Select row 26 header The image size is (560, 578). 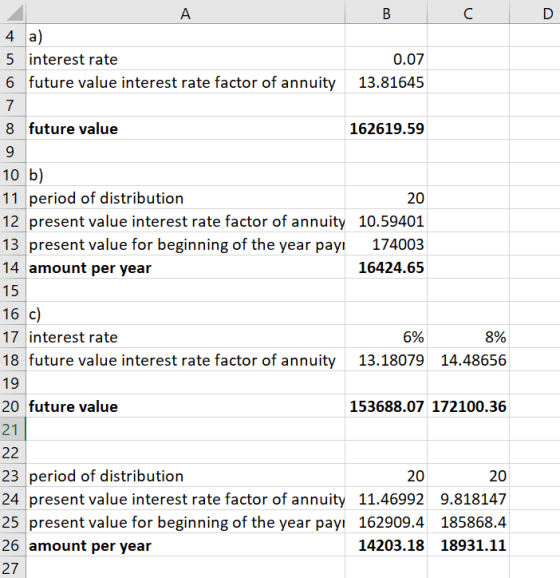(13, 545)
